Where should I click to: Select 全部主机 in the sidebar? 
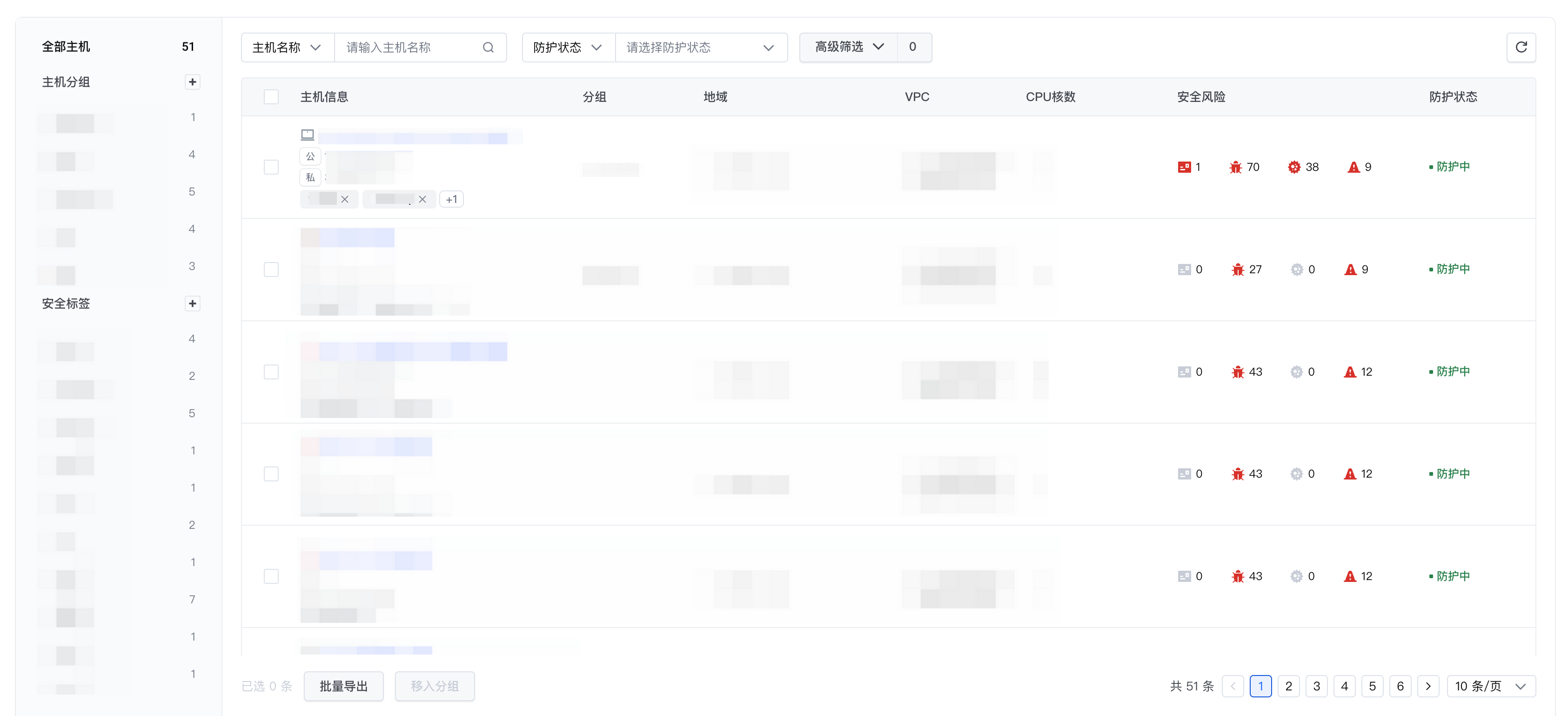click(66, 47)
